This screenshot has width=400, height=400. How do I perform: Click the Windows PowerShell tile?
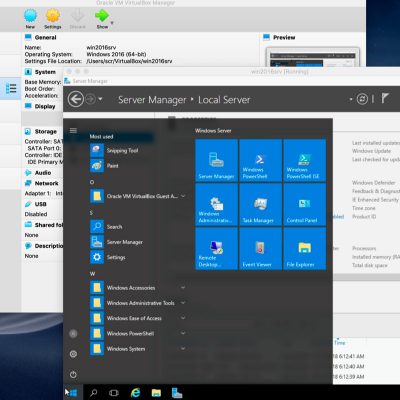click(260, 161)
